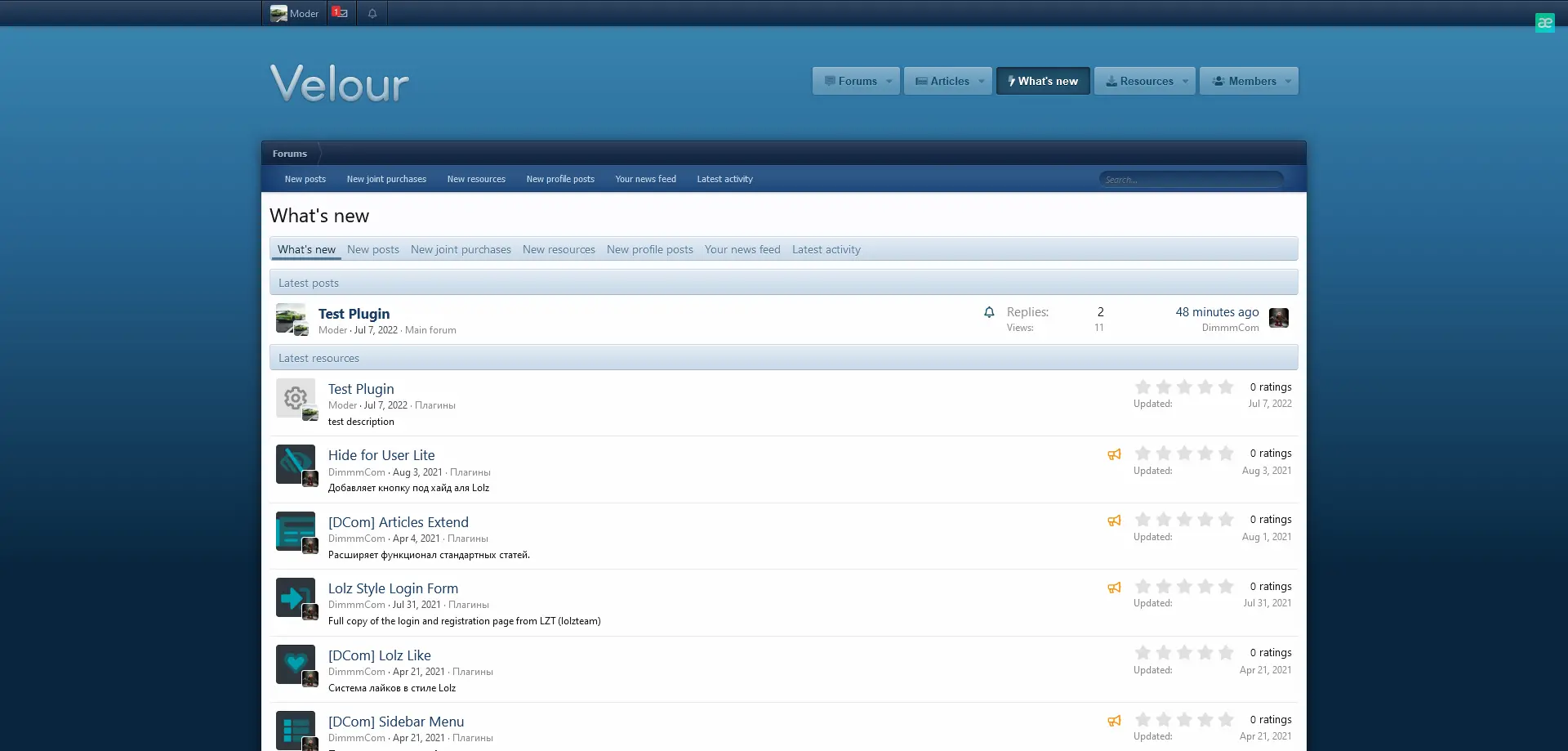
Task: Switch to the New posts tab
Action: pyautogui.click(x=372, y=249)
